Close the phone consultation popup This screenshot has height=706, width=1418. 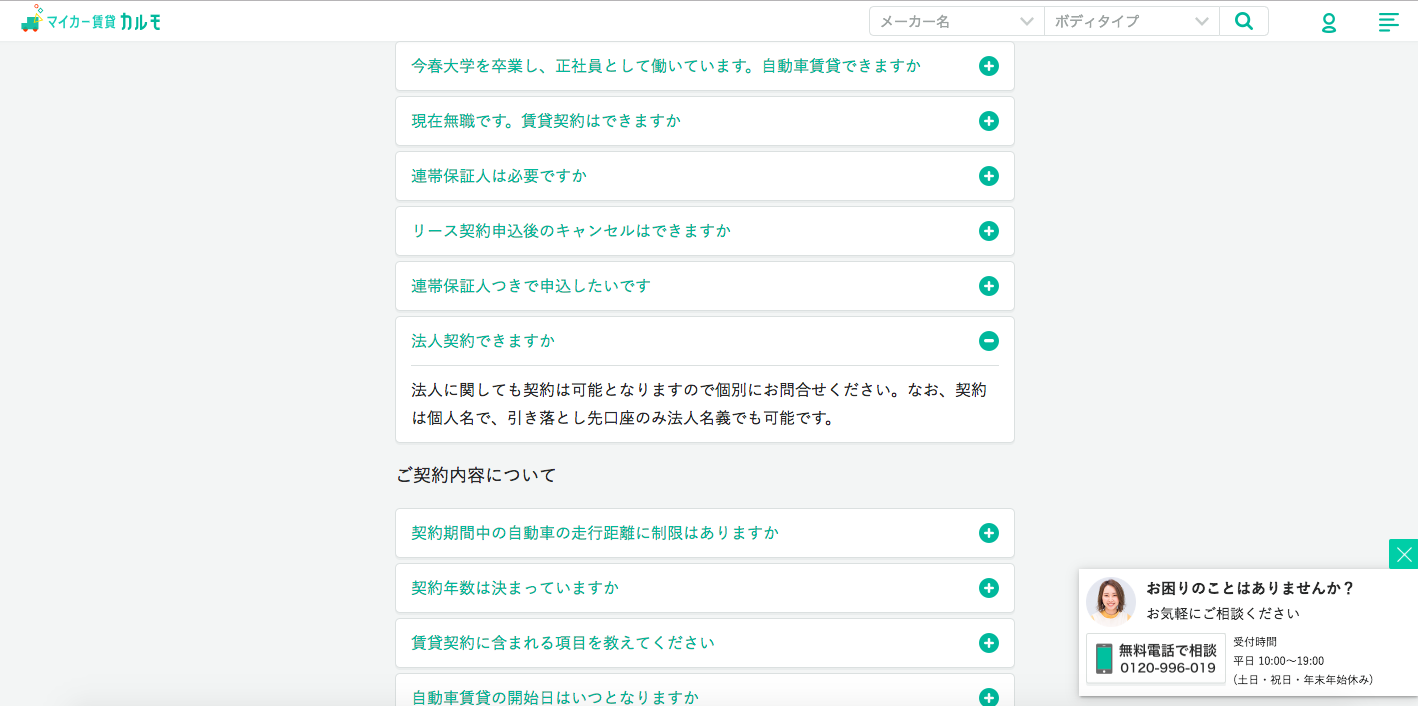(1403, 554)
